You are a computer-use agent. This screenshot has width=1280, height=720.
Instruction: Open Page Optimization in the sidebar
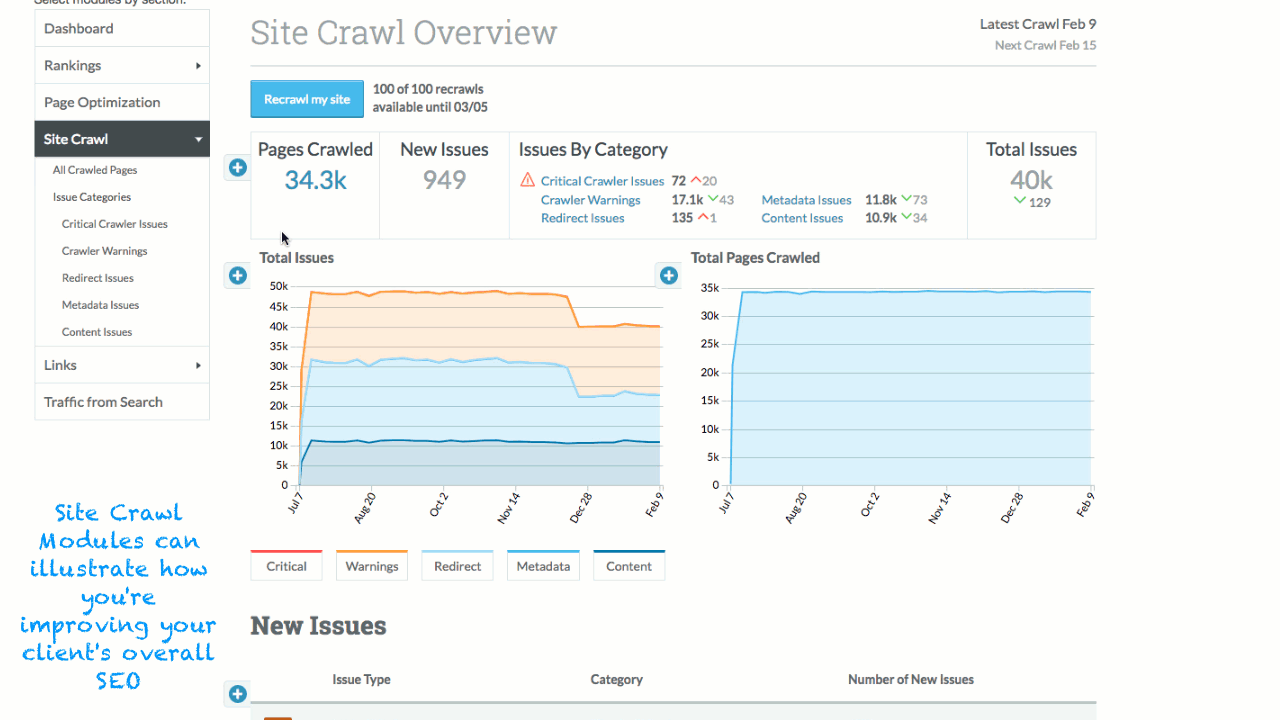point(102,103)
